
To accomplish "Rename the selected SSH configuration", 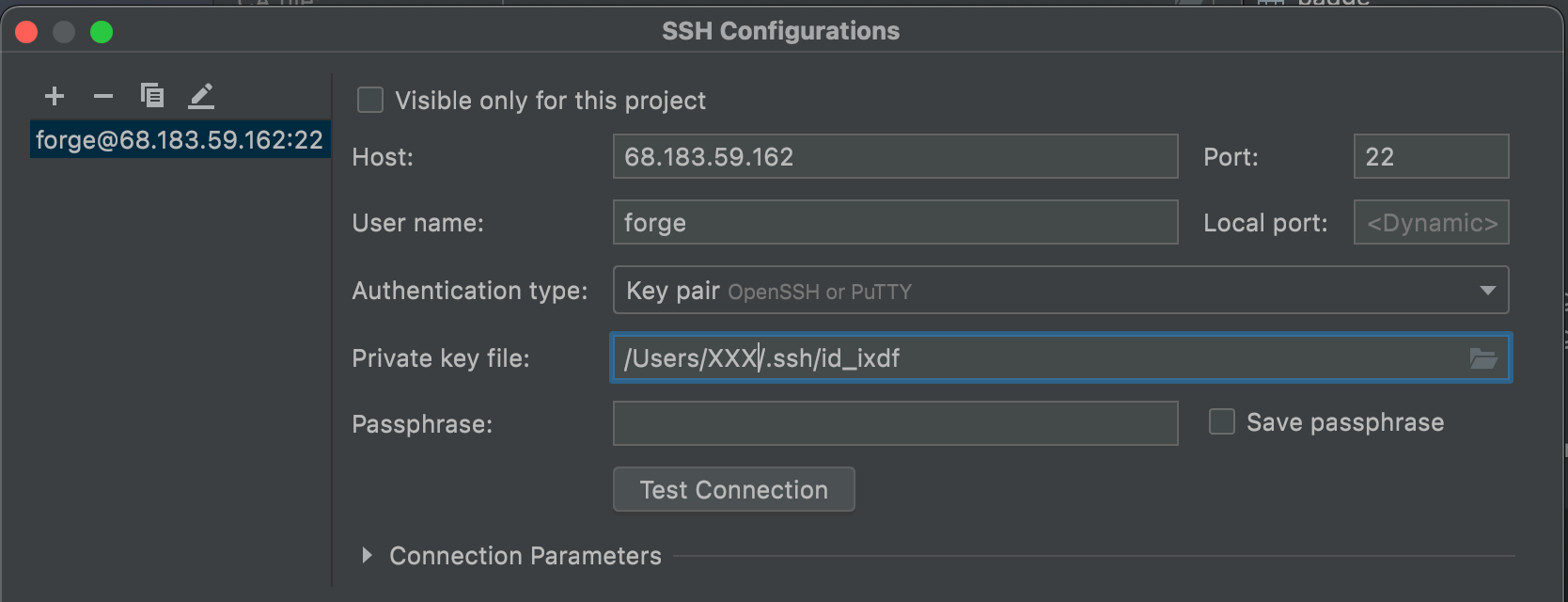I will 201,96.
